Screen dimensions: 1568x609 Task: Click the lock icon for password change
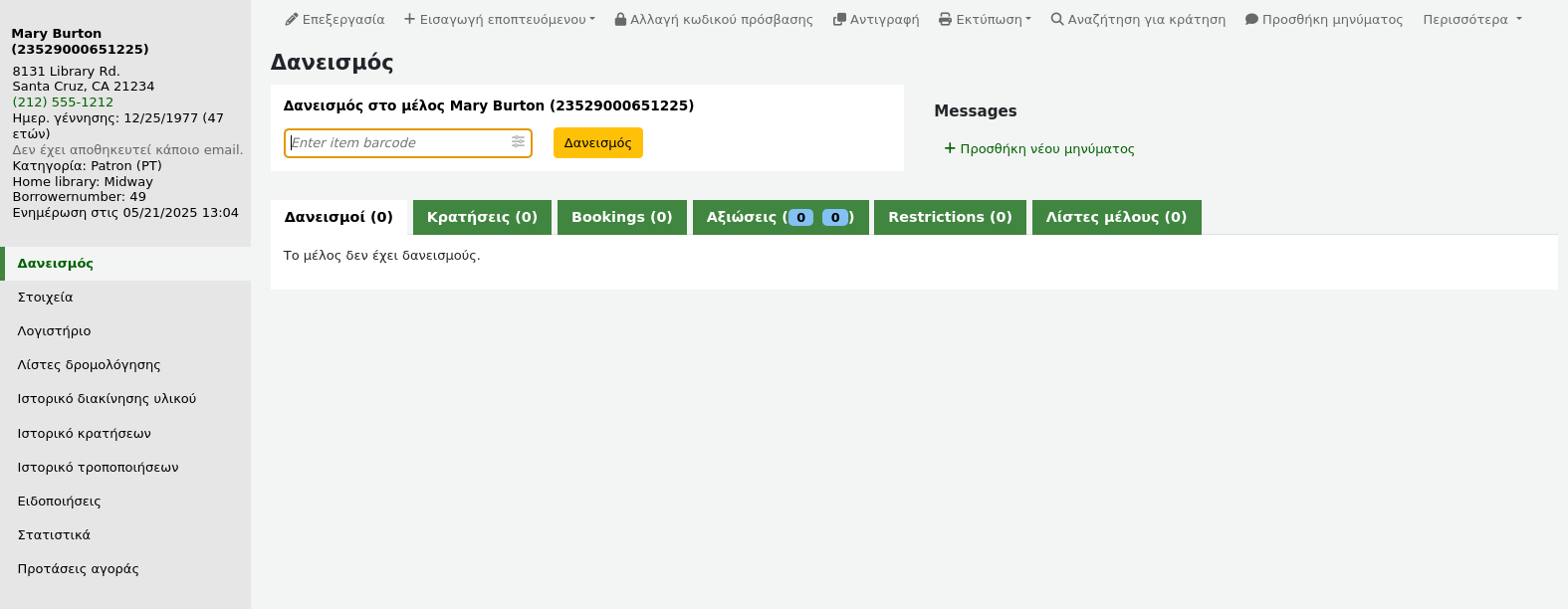point(620,20)
